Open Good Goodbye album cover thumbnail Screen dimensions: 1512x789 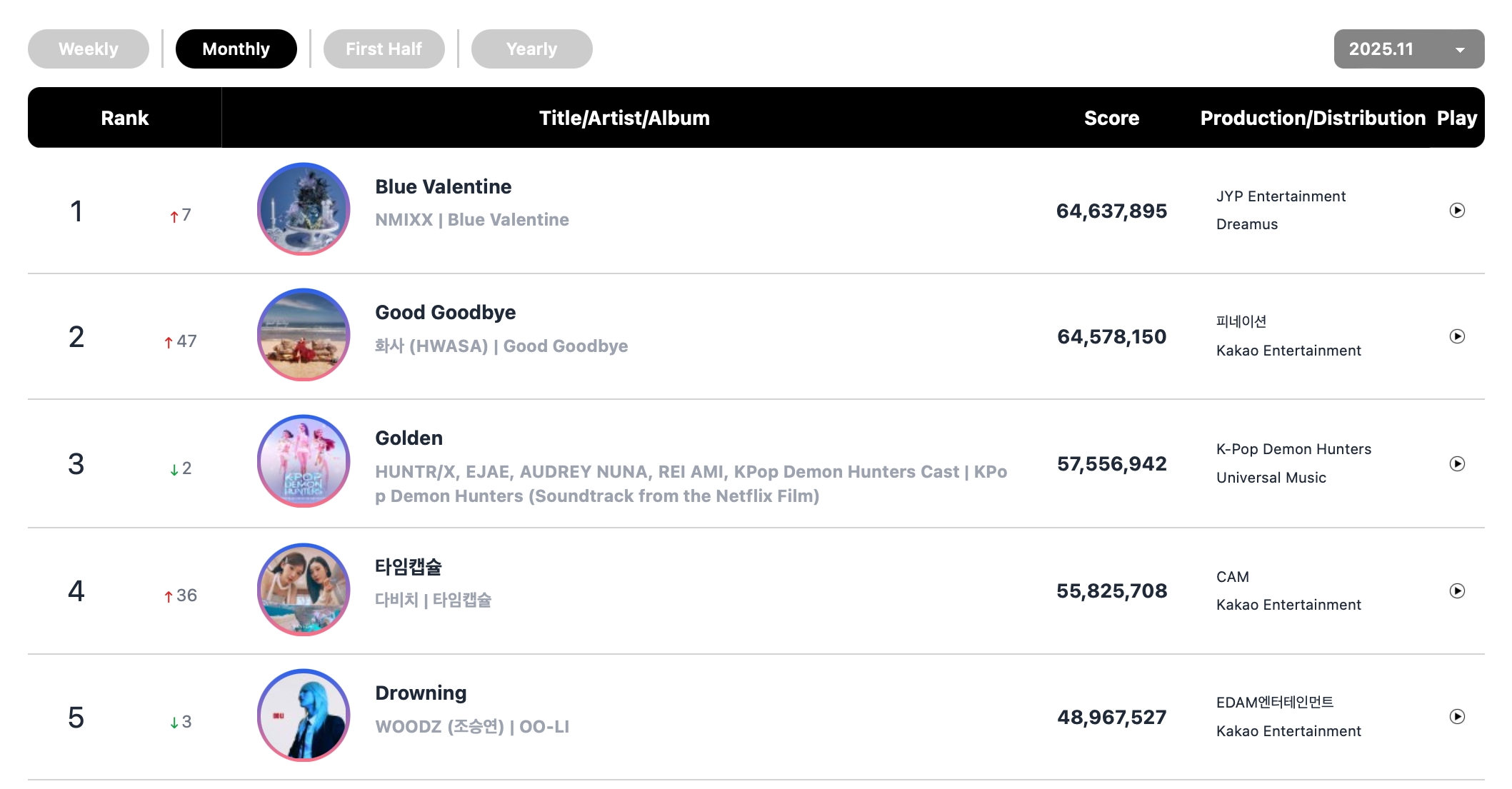304,335
